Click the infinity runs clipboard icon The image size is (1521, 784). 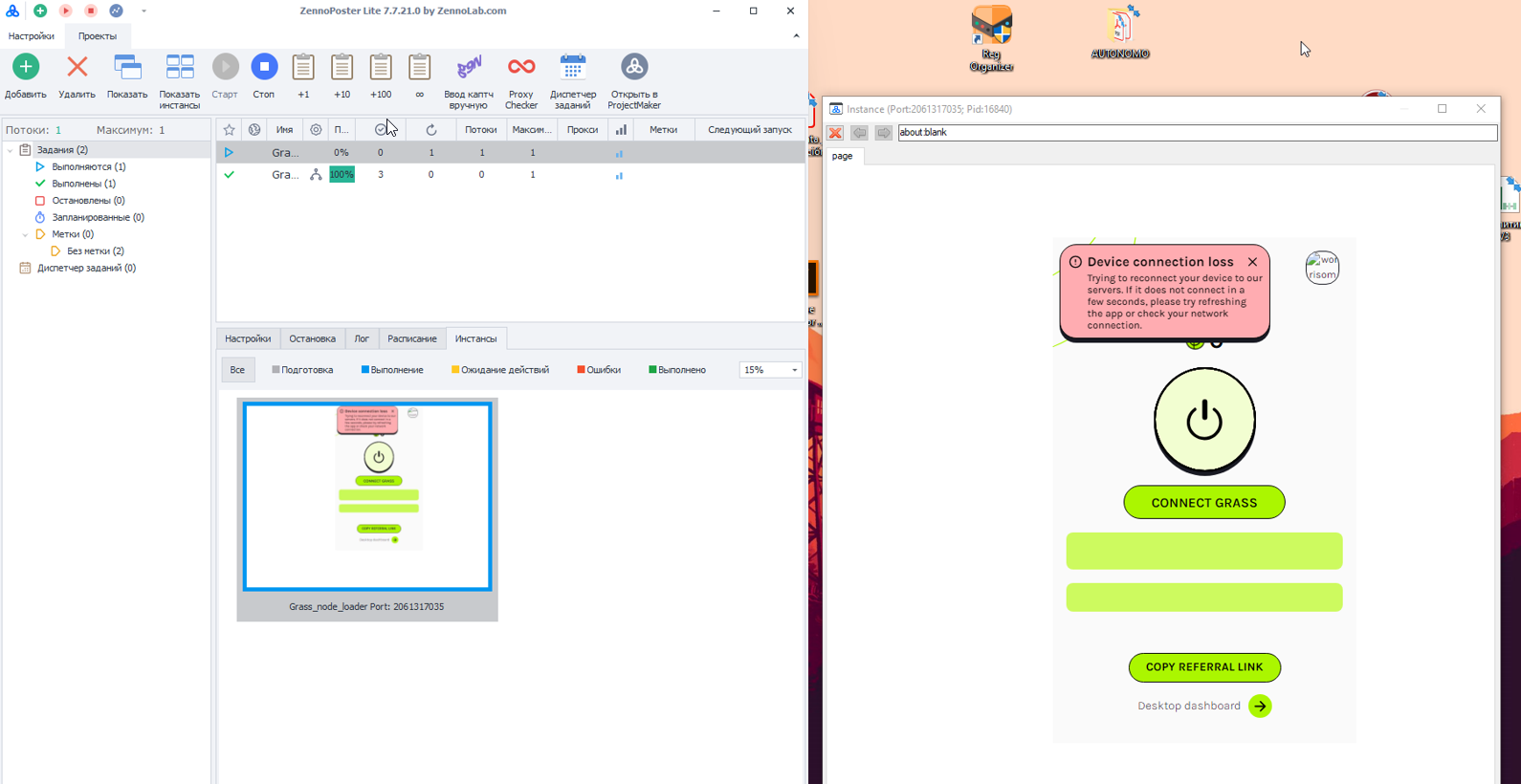coord(419,67)
